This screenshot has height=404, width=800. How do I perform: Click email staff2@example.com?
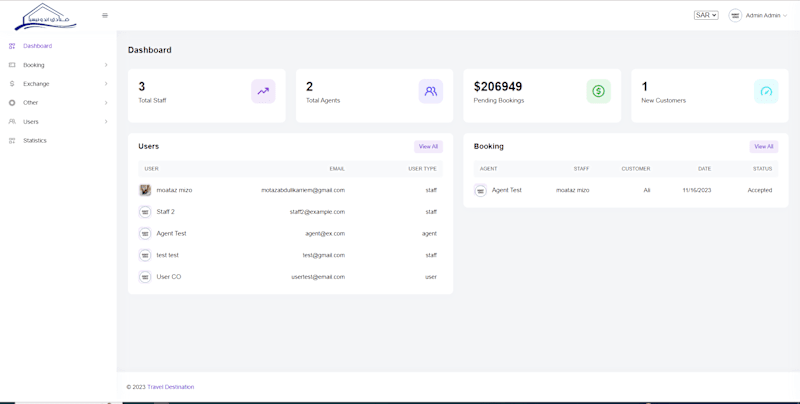(317, 212)
